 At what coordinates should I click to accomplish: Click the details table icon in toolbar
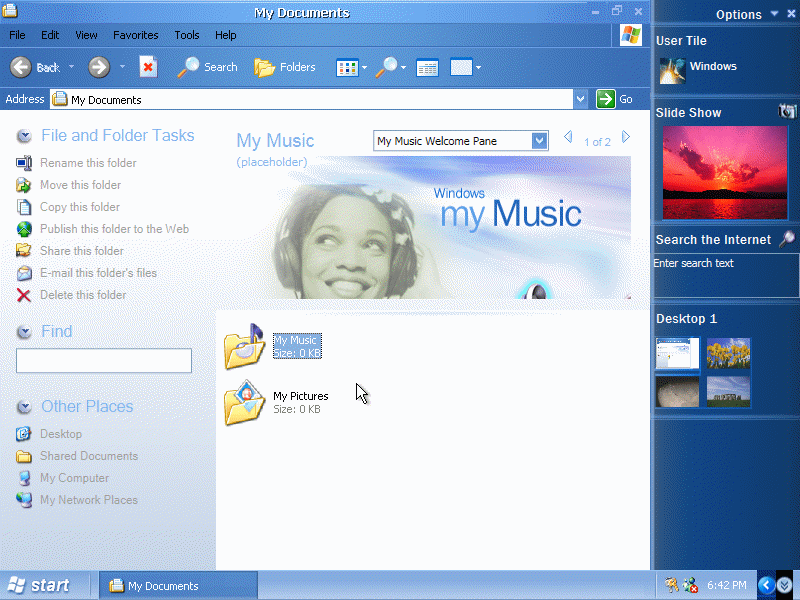[x=427, y=67]
